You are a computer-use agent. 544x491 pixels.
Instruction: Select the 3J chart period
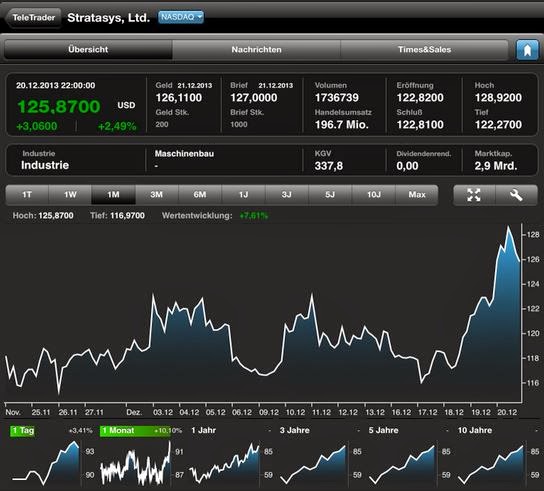pos(287,195)
